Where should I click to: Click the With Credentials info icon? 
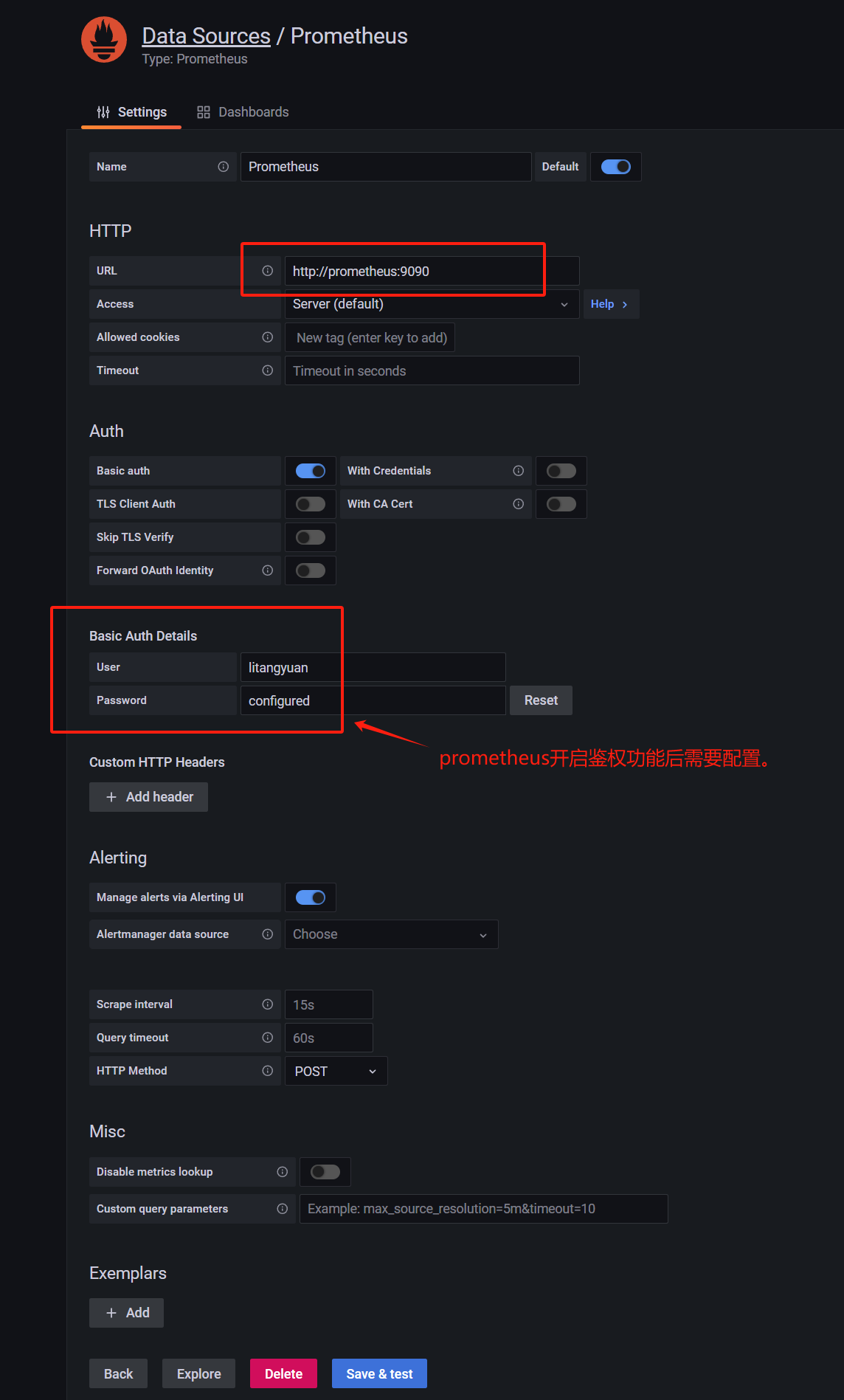coord(518,471)
